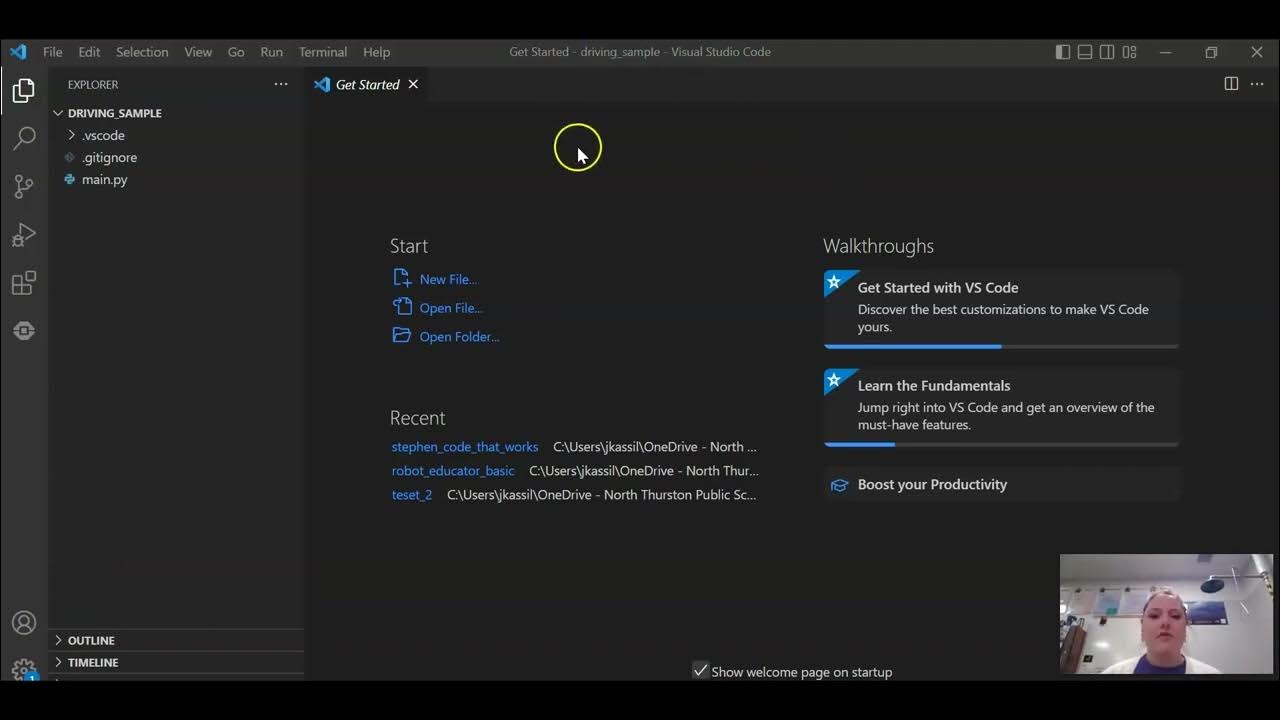Open recent teset_2 folder
This screenshot has width=1280, height=720.
[412, 495]
